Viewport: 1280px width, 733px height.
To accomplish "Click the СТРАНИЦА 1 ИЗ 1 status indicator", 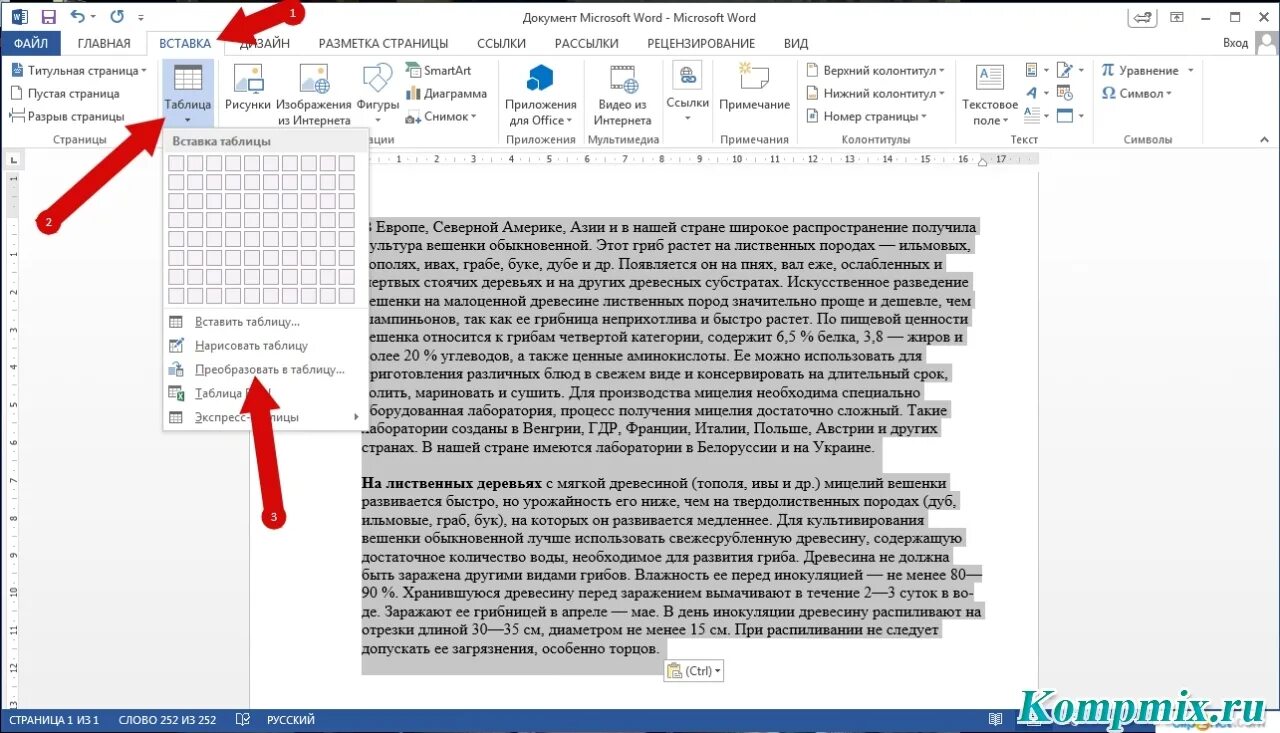I will coord(54,720).
